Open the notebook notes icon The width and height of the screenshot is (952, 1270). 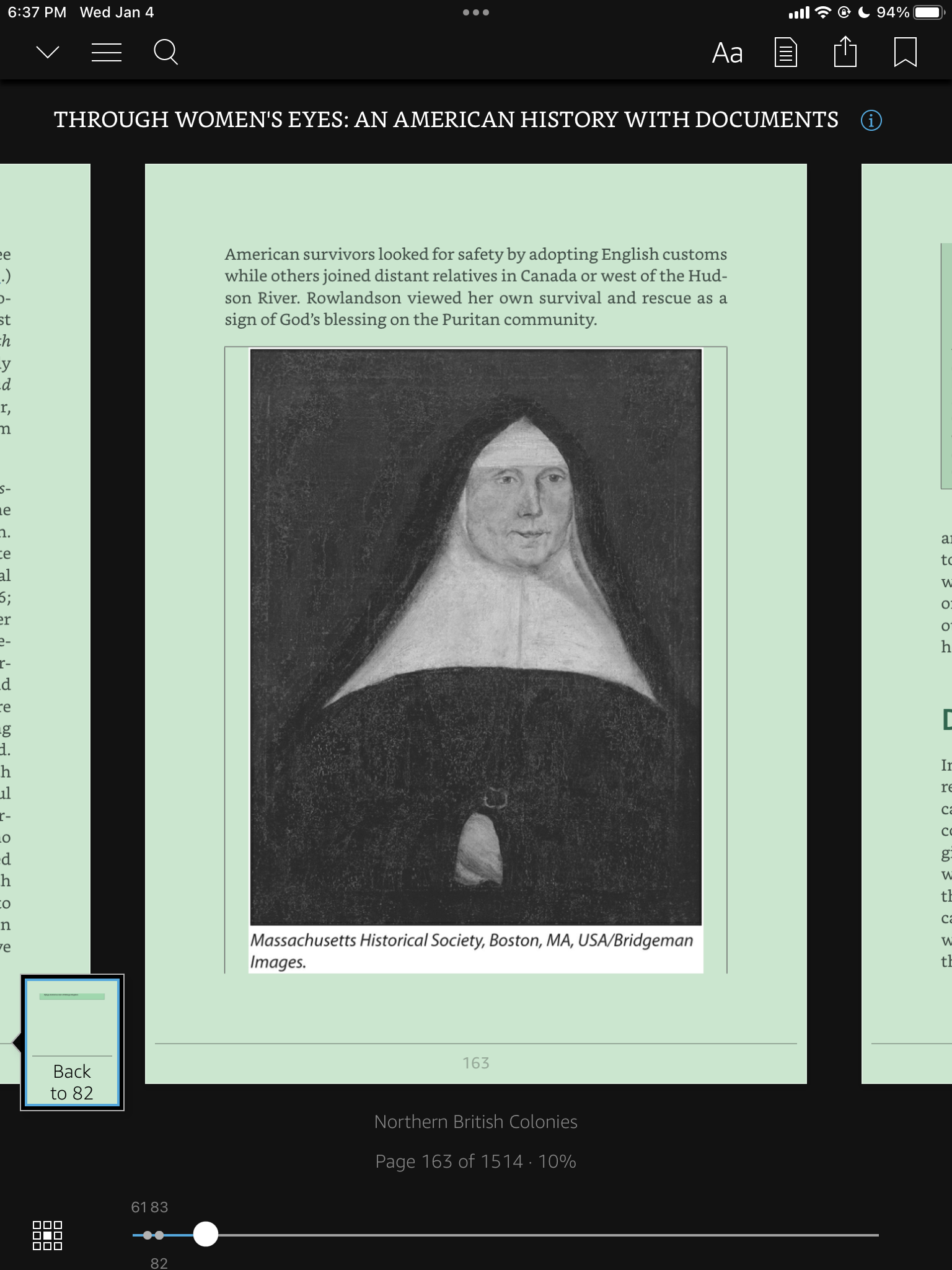click(x=786, y=53)
